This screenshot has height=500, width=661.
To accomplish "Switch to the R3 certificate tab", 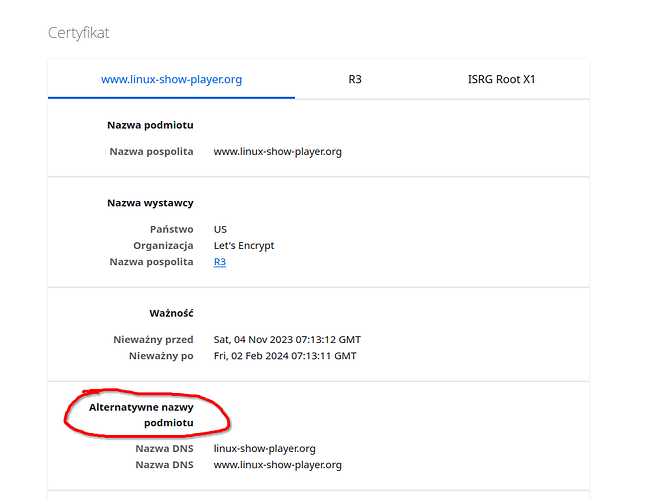I will 355,79.
